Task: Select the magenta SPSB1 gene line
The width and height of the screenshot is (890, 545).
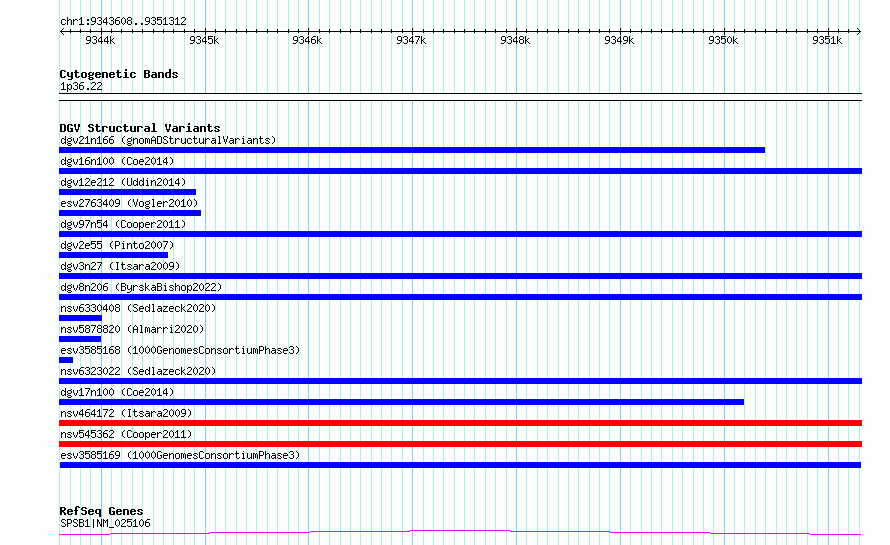Action: (x=460, y=533)
